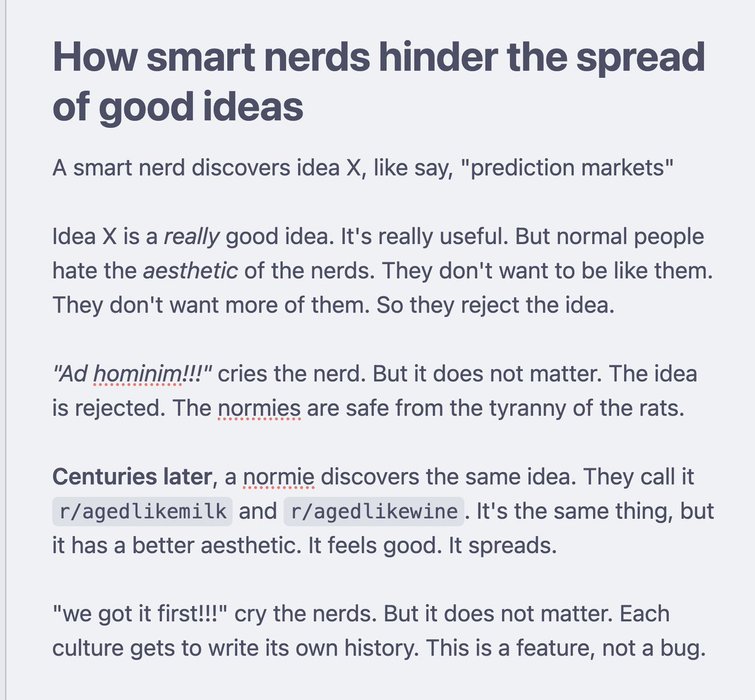Click the underlined word 'normies'
This screenshot has width=755, height=700.
click(x=259, y=408)
